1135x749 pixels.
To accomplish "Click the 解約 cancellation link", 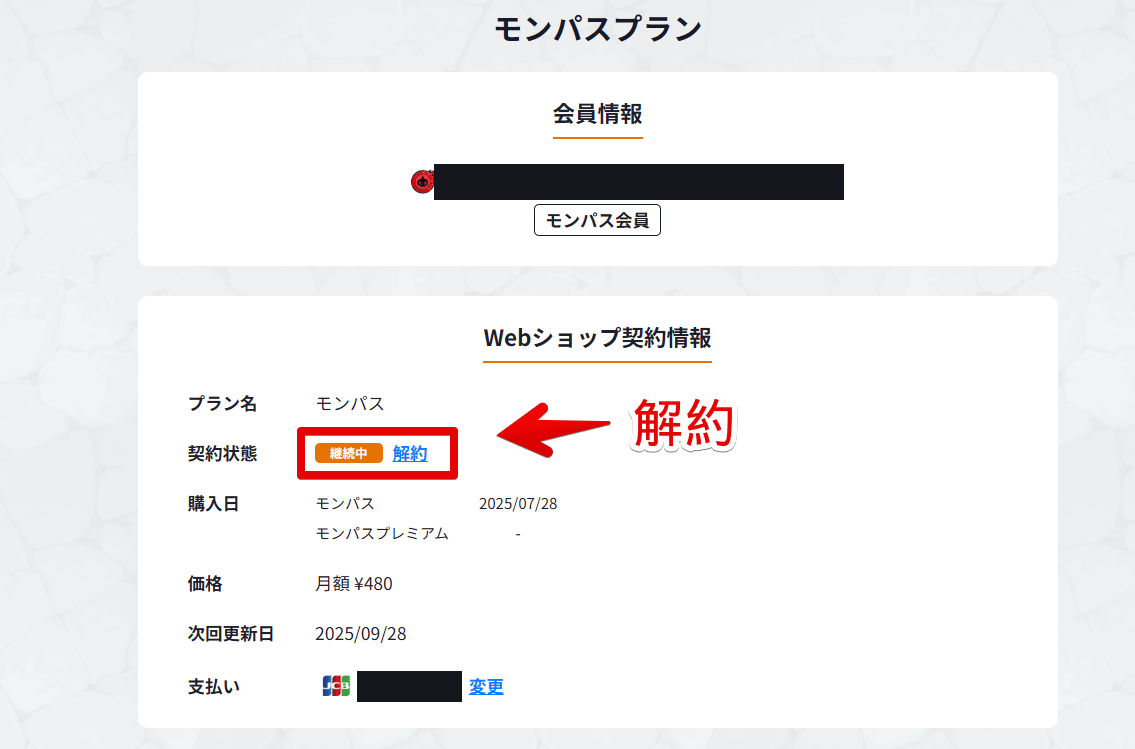I will 410,454.
